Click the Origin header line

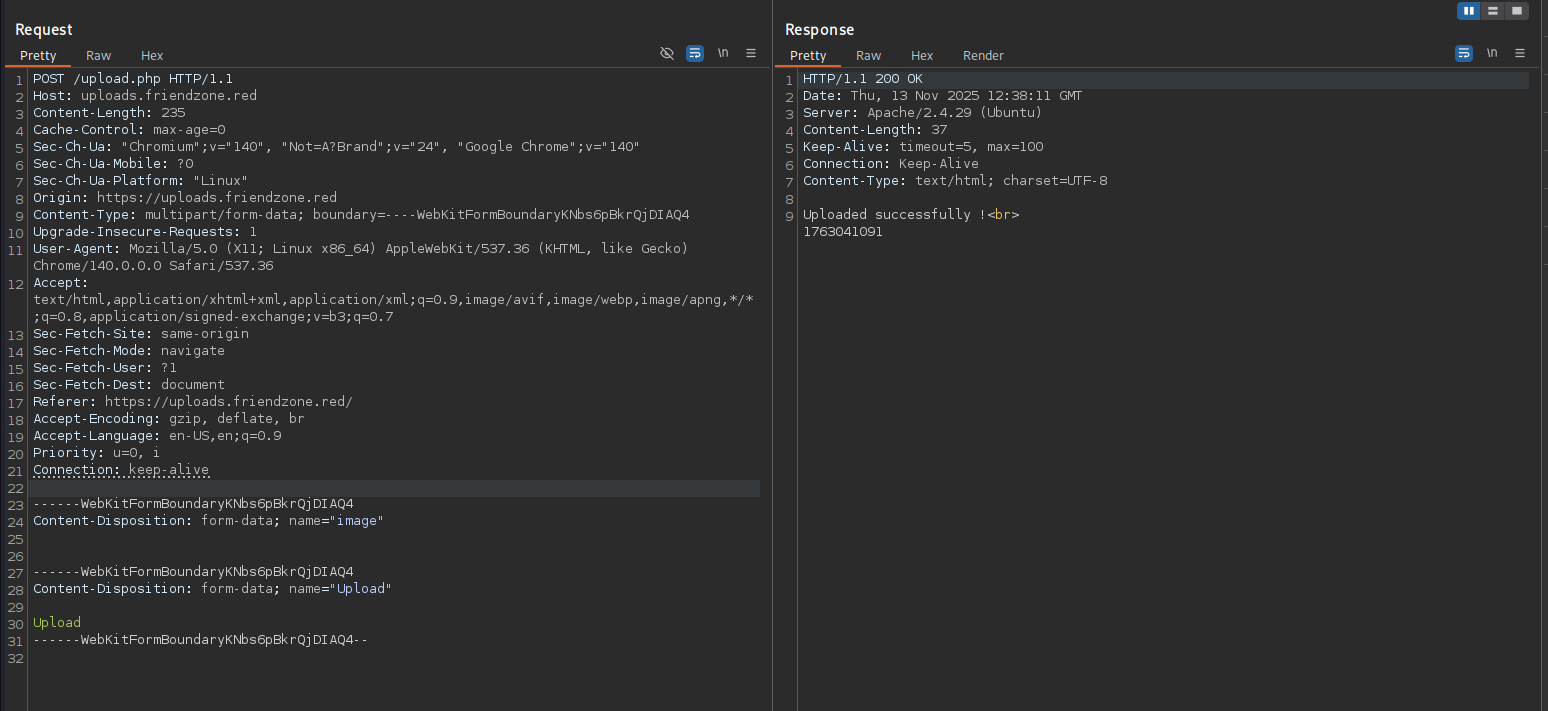click(185, 198)
